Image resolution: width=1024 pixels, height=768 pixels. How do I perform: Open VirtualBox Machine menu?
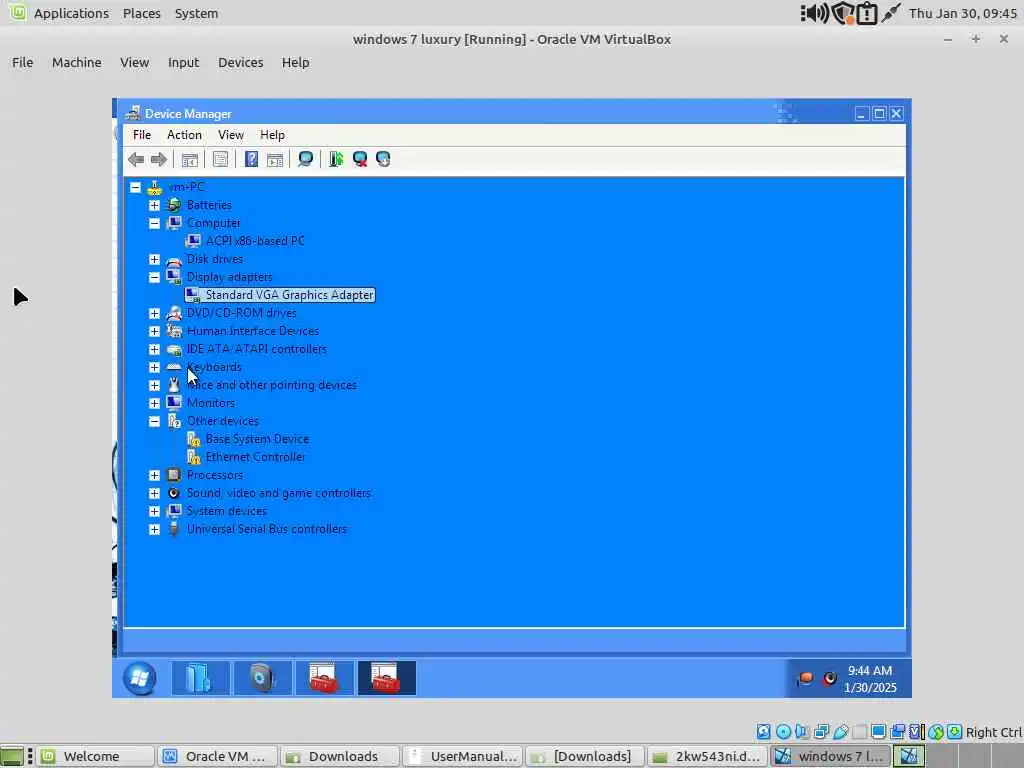pos(76,62)
